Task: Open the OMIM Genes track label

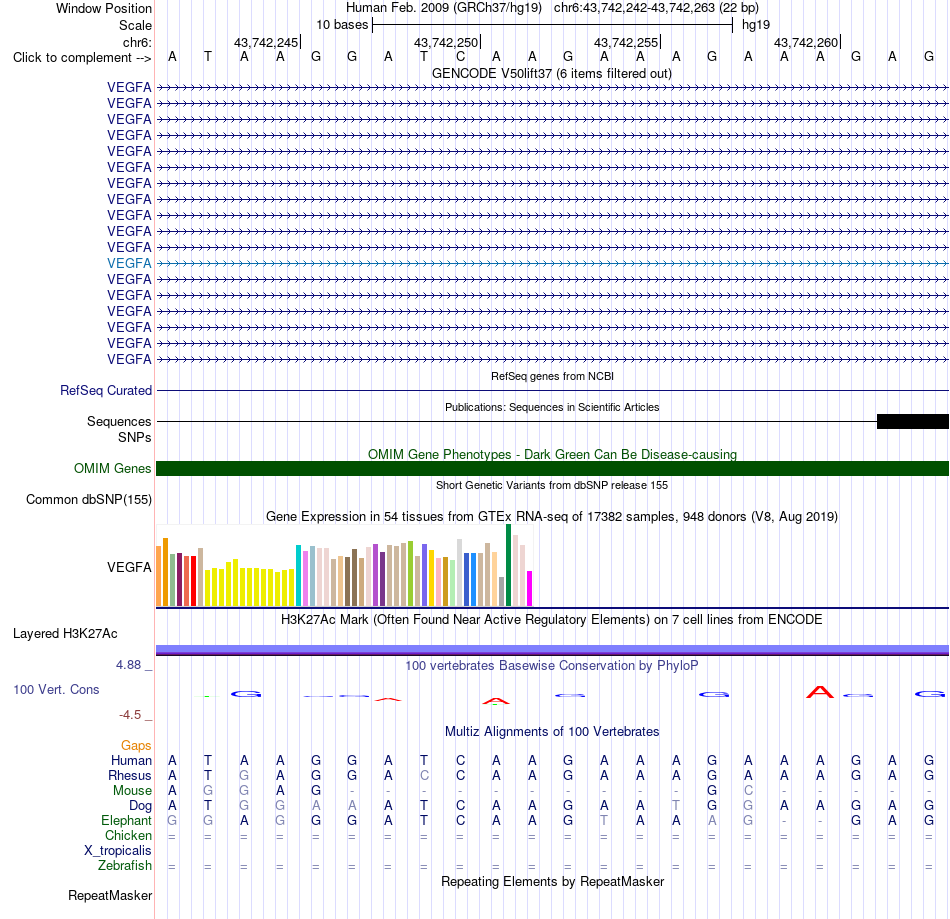Action: click(112, 468)
